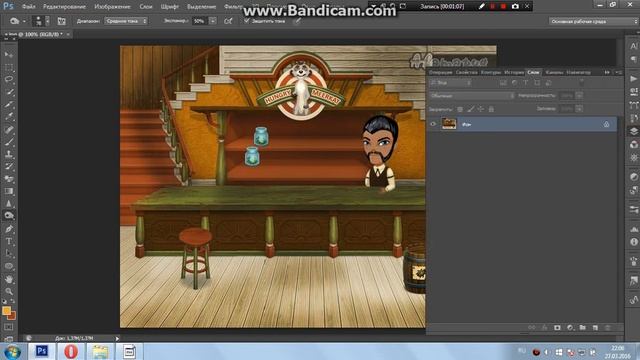Image resolution: width=640 pixels, height=360 pixels.
Task: Open the Layers panel flyout menu
Action: click(x=619, y=72)
